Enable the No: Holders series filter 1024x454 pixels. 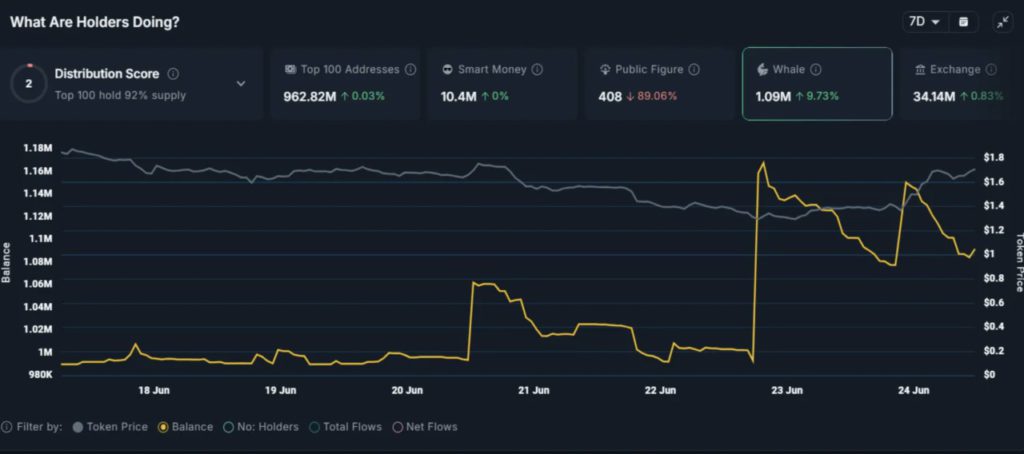point(262,427)
